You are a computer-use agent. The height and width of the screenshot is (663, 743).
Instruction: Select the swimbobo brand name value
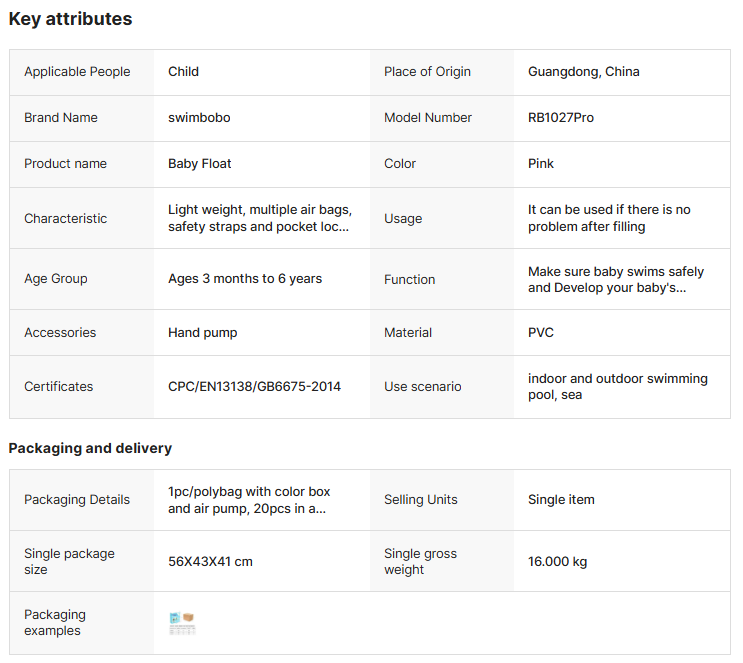click(199, 117)
